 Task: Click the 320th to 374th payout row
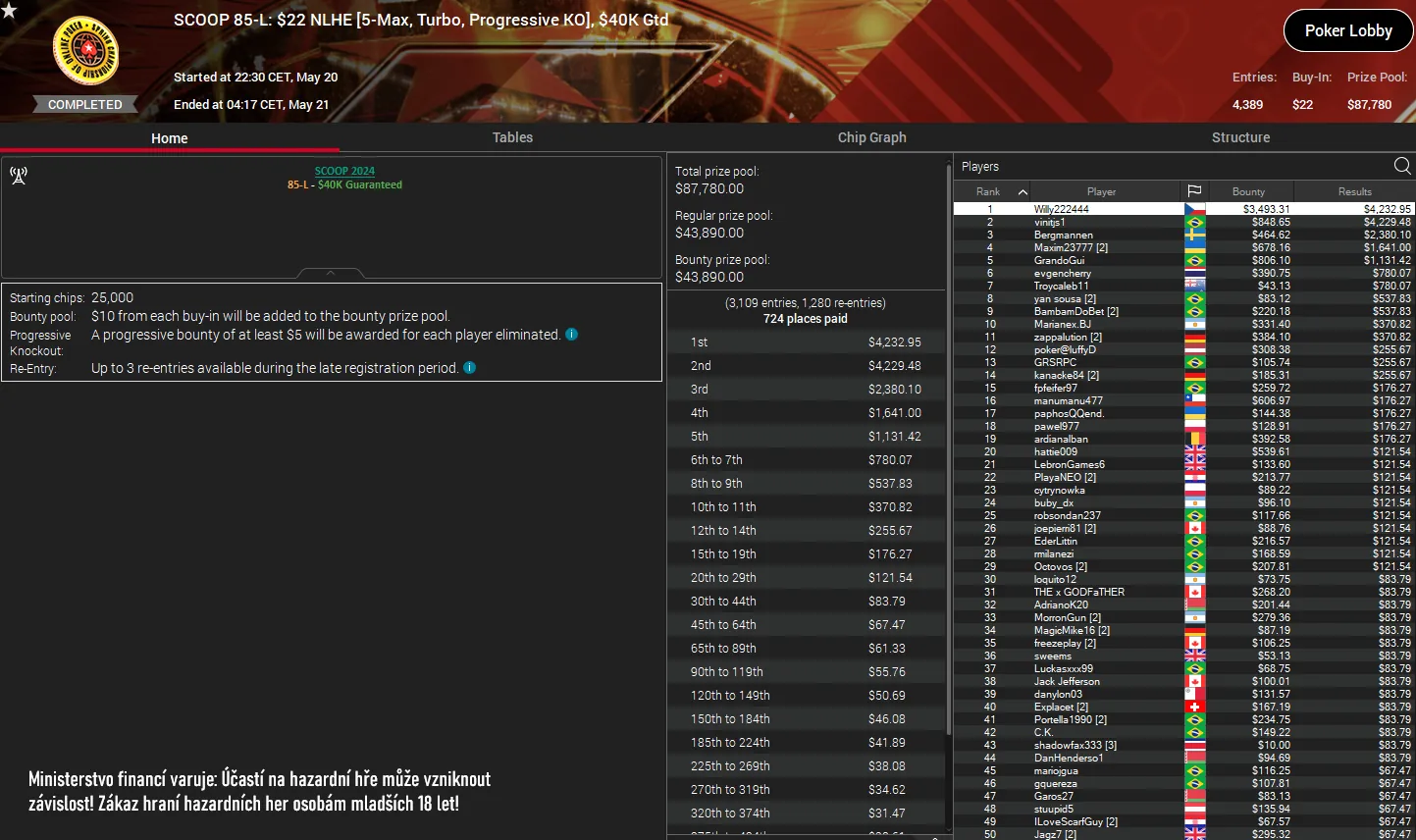[806, 814]
